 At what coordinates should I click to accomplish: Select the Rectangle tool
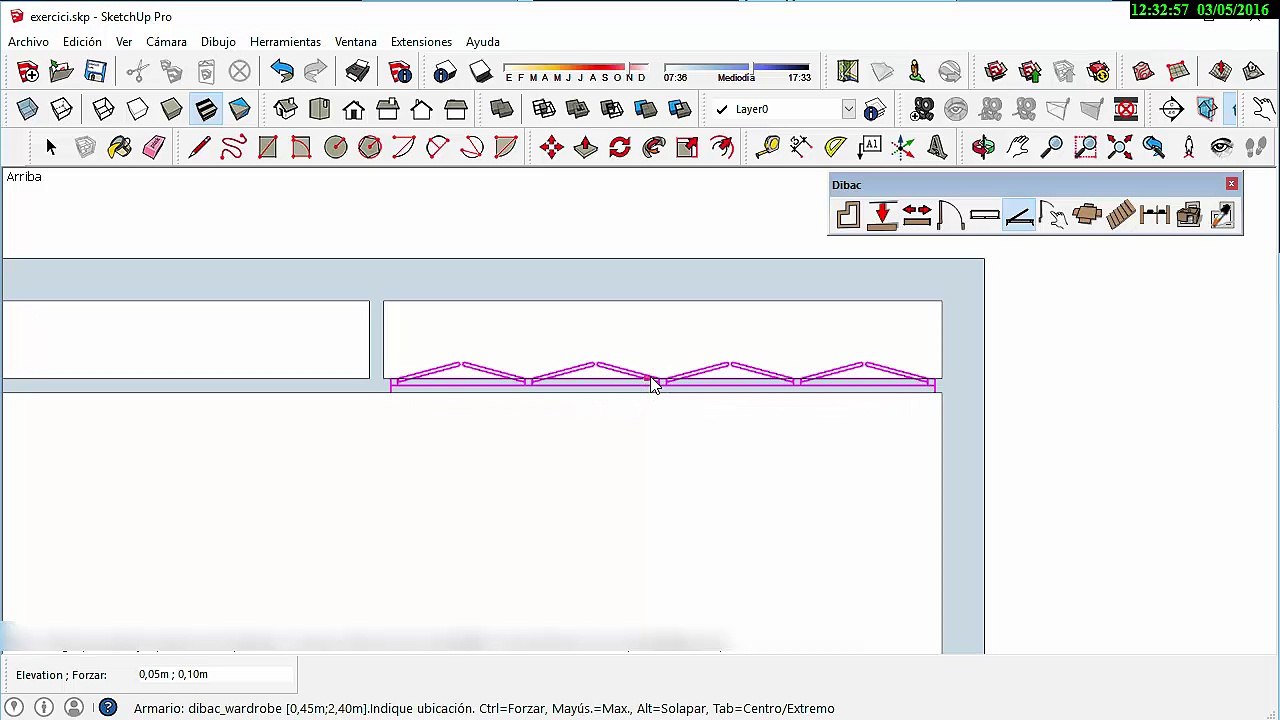click(x=267, y=148)
